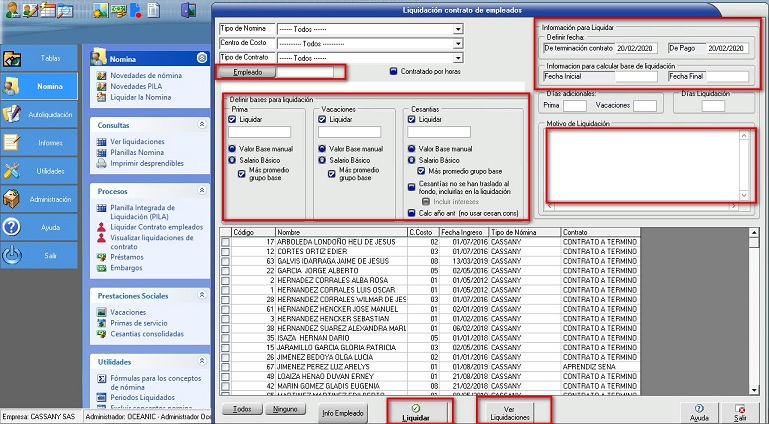The width and height of the screenshot is (769, 424).
Task: Click the Informes sidebar icon
Action: (13, 143)
